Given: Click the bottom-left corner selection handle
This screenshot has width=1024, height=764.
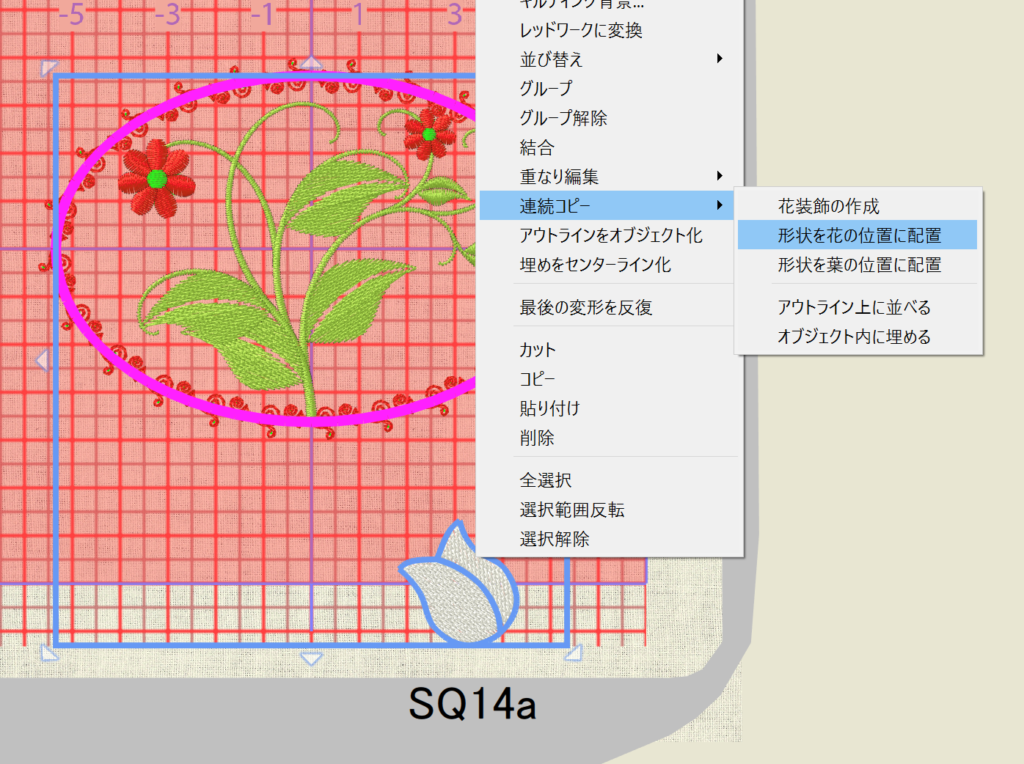Looking at the screenshot, I should pyautogui.click(x=47, y=654).
